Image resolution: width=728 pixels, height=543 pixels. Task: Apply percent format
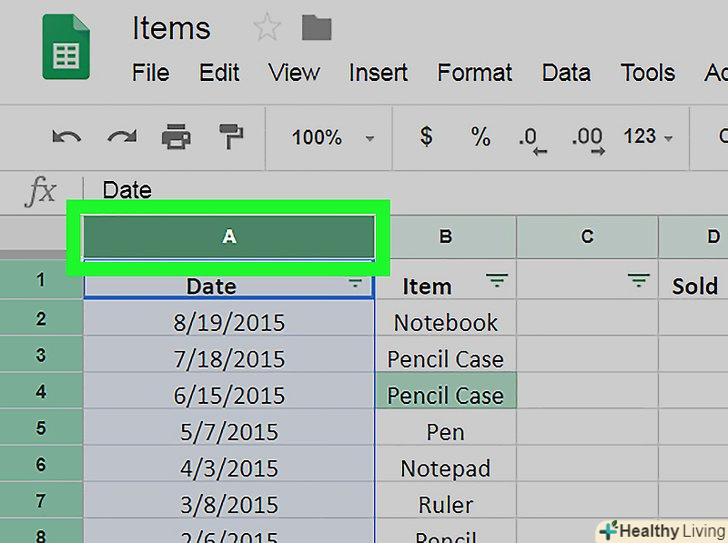481,136
